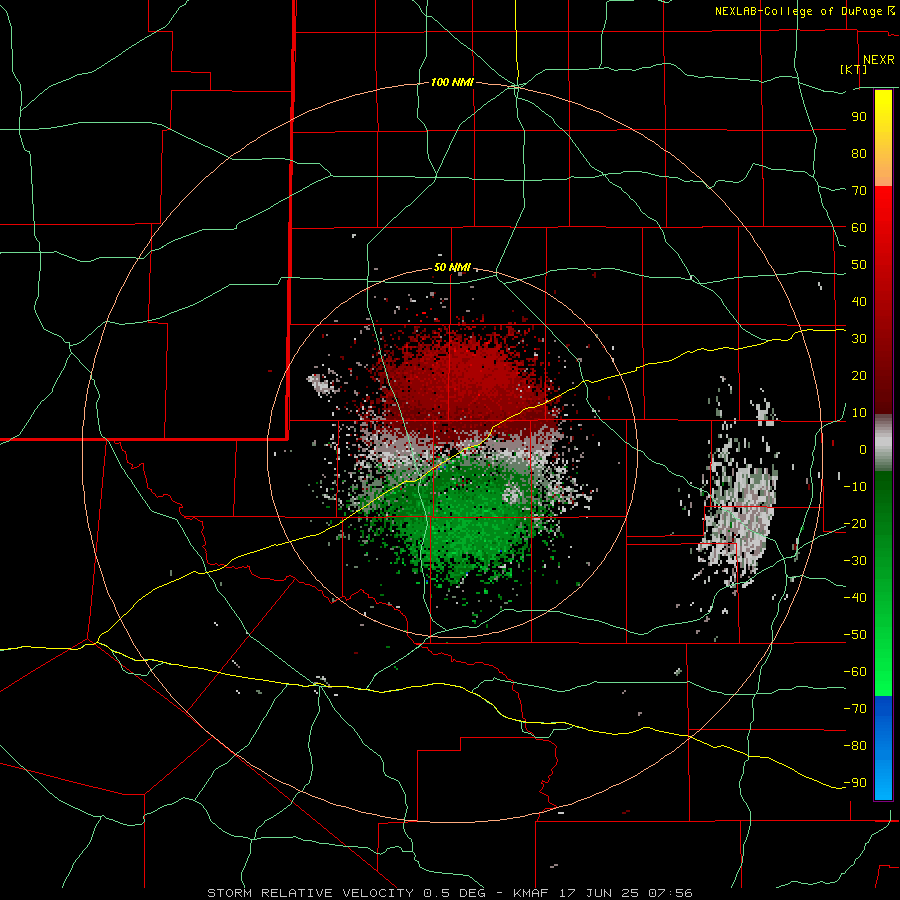The width and height of the screenshot is (900, 900).
Task: Click the 100 NMI range ring label
Action: [452, 83]
